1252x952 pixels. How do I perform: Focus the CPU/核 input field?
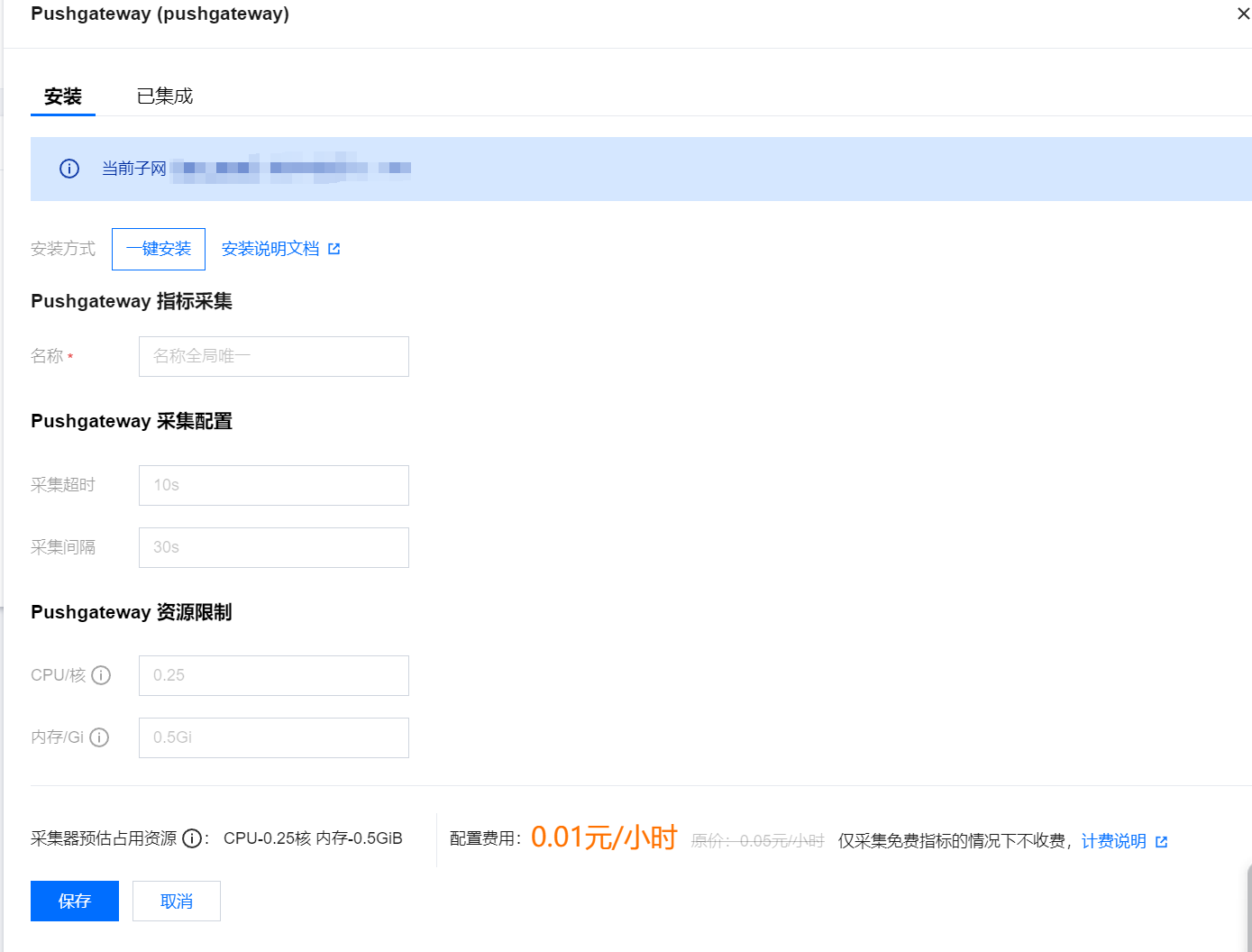pyautogui.click(x=274, y=675)
